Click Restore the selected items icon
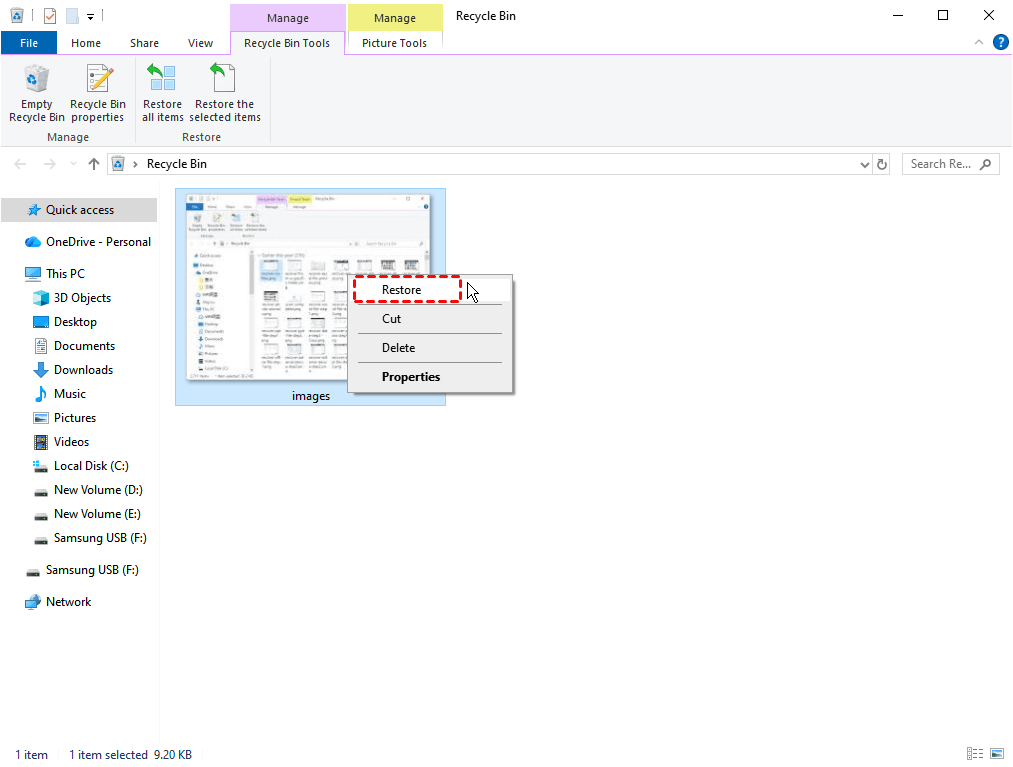 pyautogui.click(x=224, y=80)
